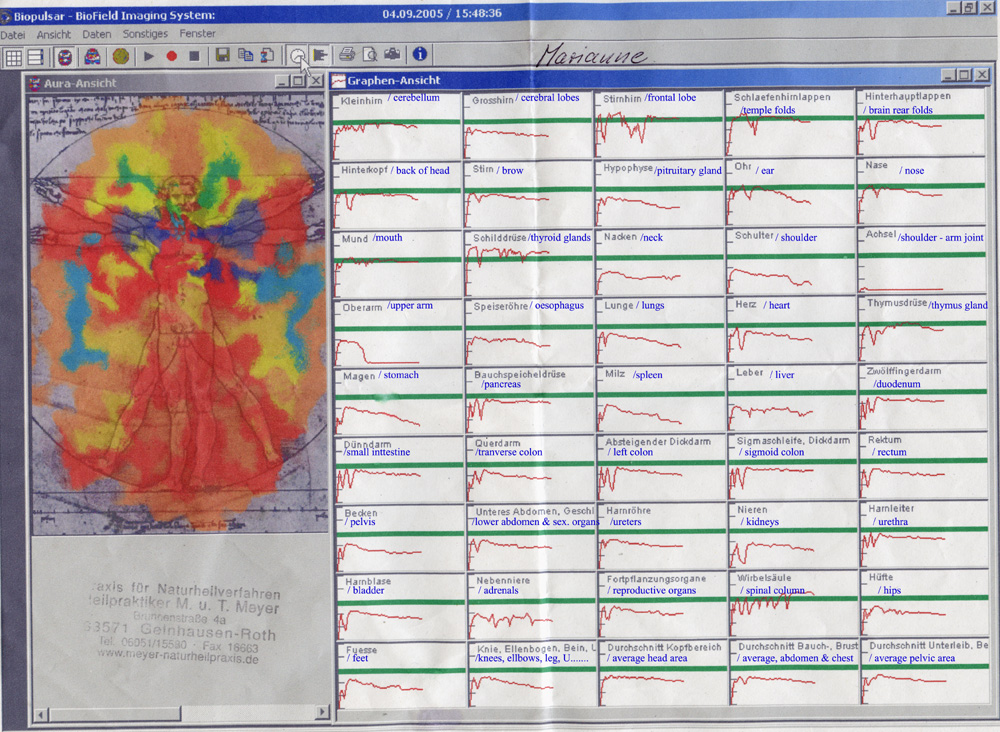Click left arrow of Aura-Ansicht horizontal scrollbar
This screenshot has height=732, width=1000.
click(x=41, y=714)
